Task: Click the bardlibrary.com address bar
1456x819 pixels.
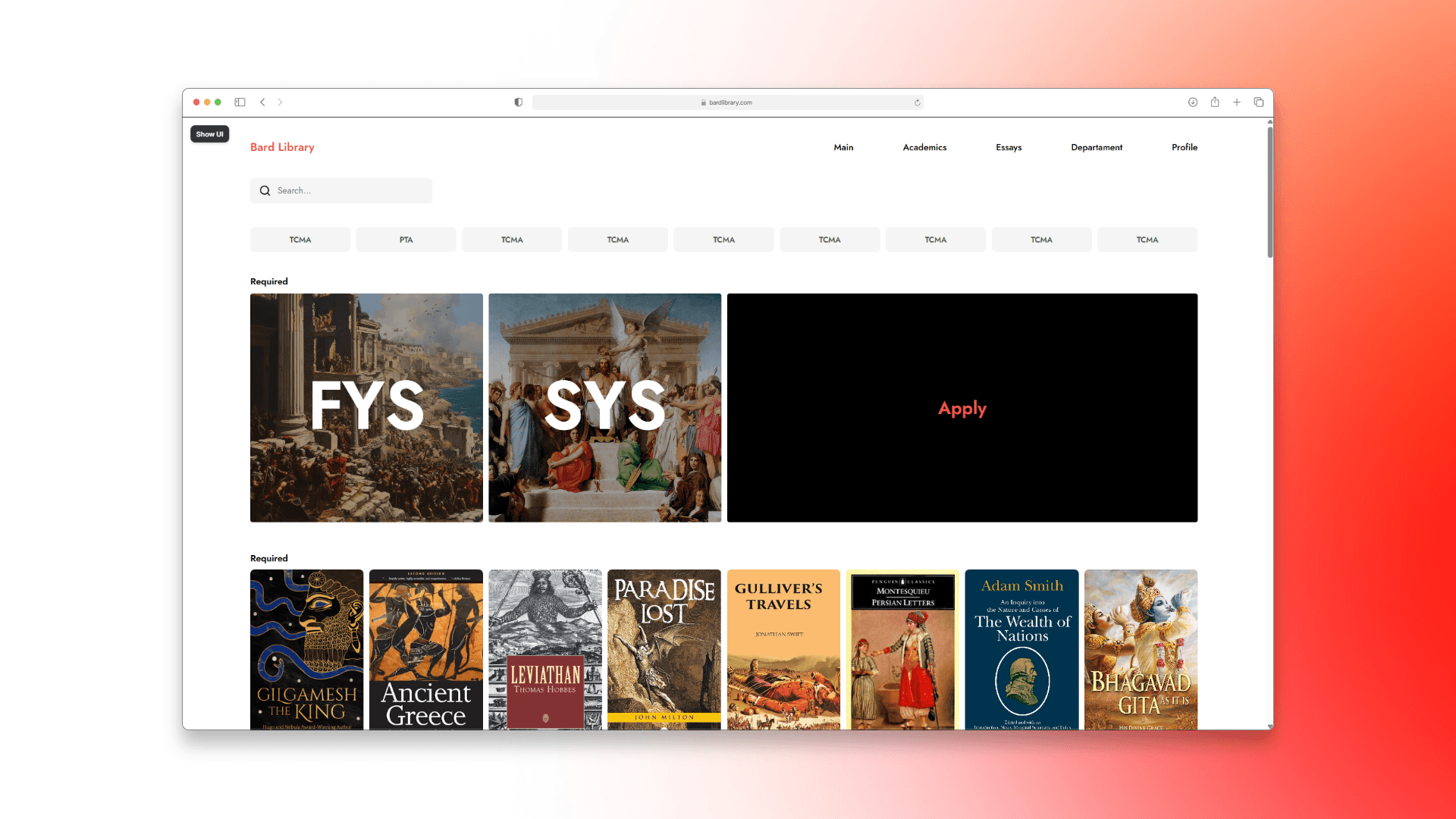Action: (x=728, y=102)
